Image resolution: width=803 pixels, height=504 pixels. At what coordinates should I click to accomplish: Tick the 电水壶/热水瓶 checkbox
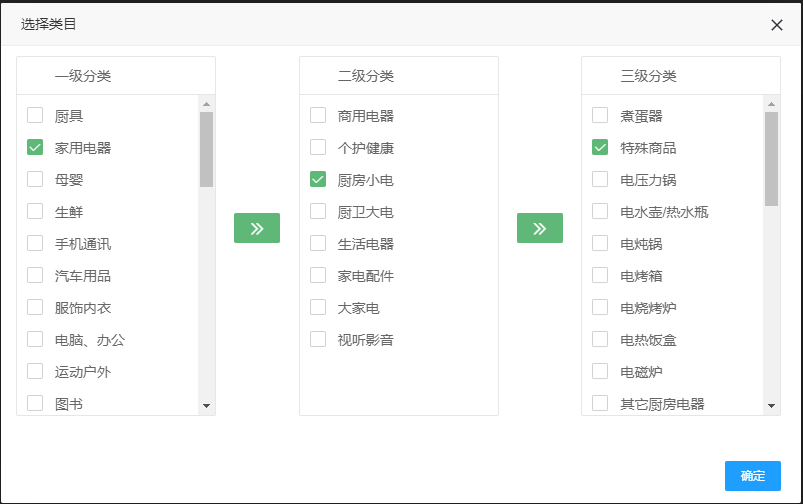(600, 211)
